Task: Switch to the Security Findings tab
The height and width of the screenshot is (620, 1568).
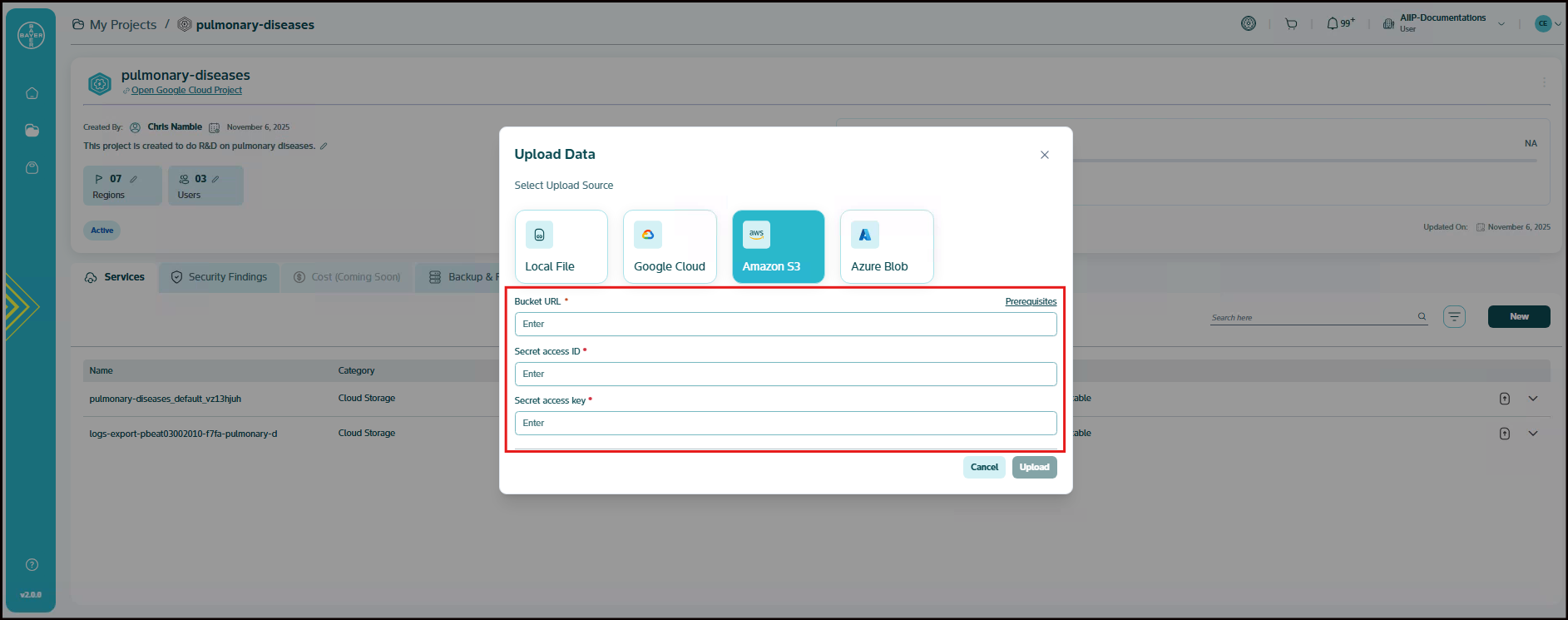Action: point(219,277)
